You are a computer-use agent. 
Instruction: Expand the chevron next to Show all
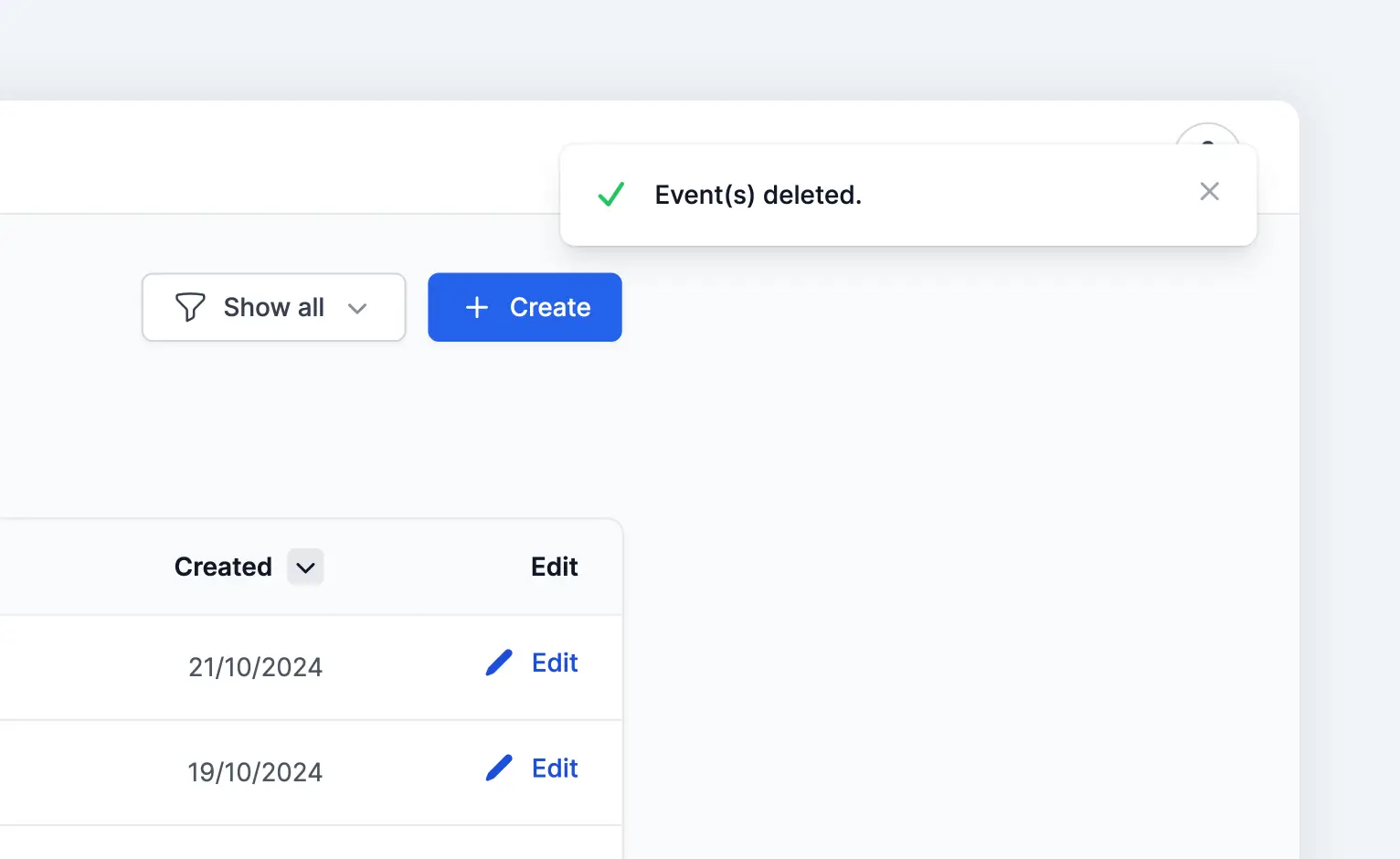coord(357,308)
